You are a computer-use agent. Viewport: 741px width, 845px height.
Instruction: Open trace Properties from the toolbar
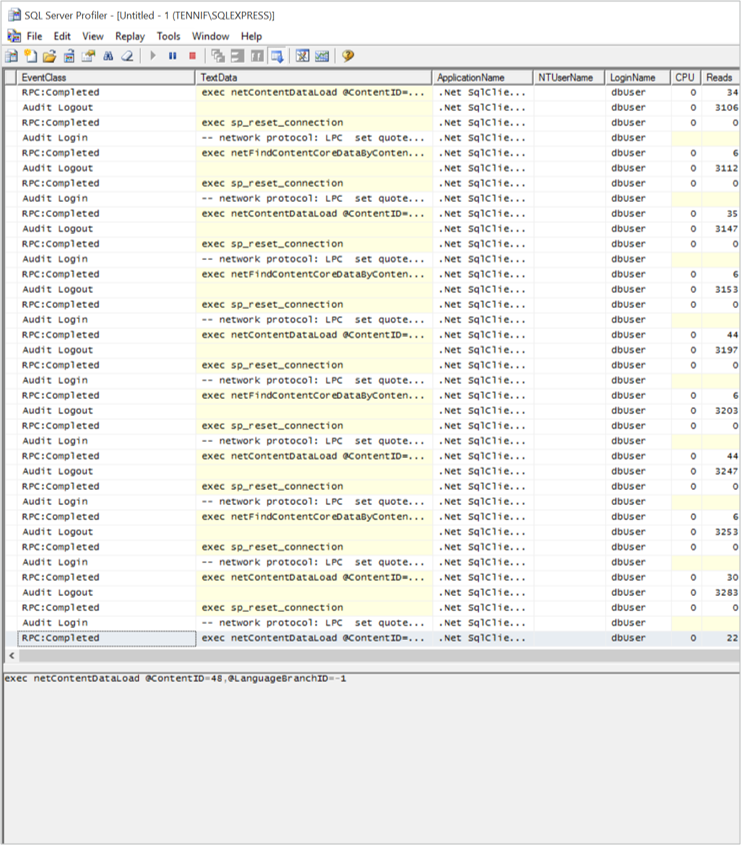tap(88, 56)
